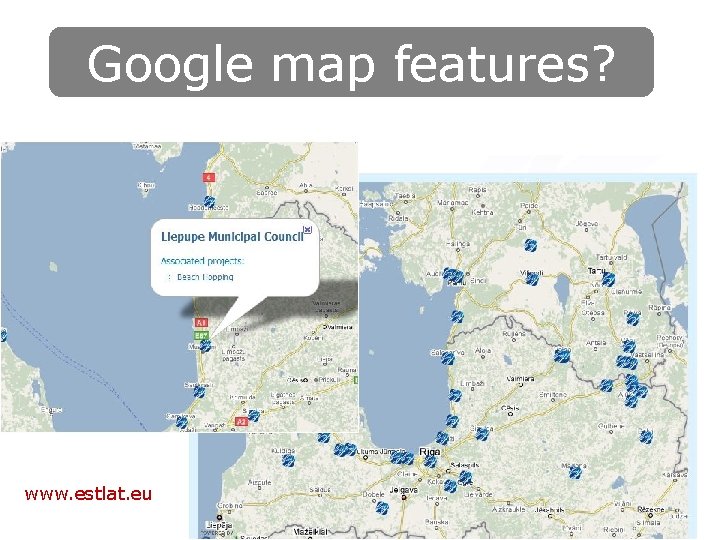Open the Beach Hopping project link
Screen dimensions: 720x540
coord(205,277)
